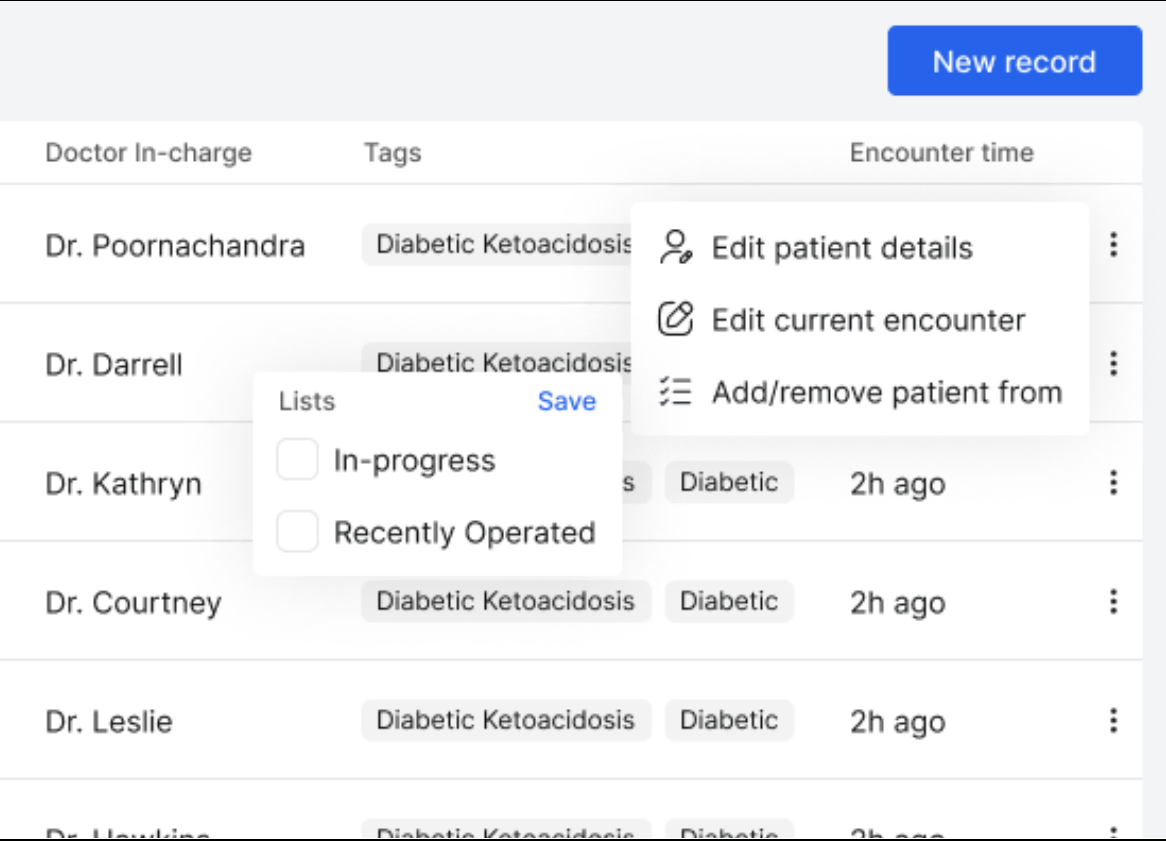Open row actions menu for Dr. Courtney
Viewport: 1166px width, 842px height.
point(1113,602)
